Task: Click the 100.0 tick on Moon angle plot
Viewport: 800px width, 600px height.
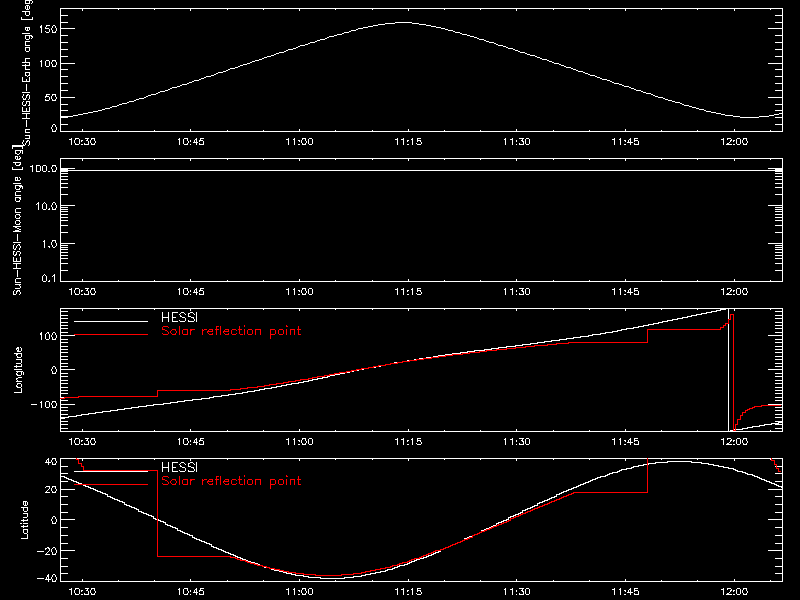Action: [x=43, y=168]
